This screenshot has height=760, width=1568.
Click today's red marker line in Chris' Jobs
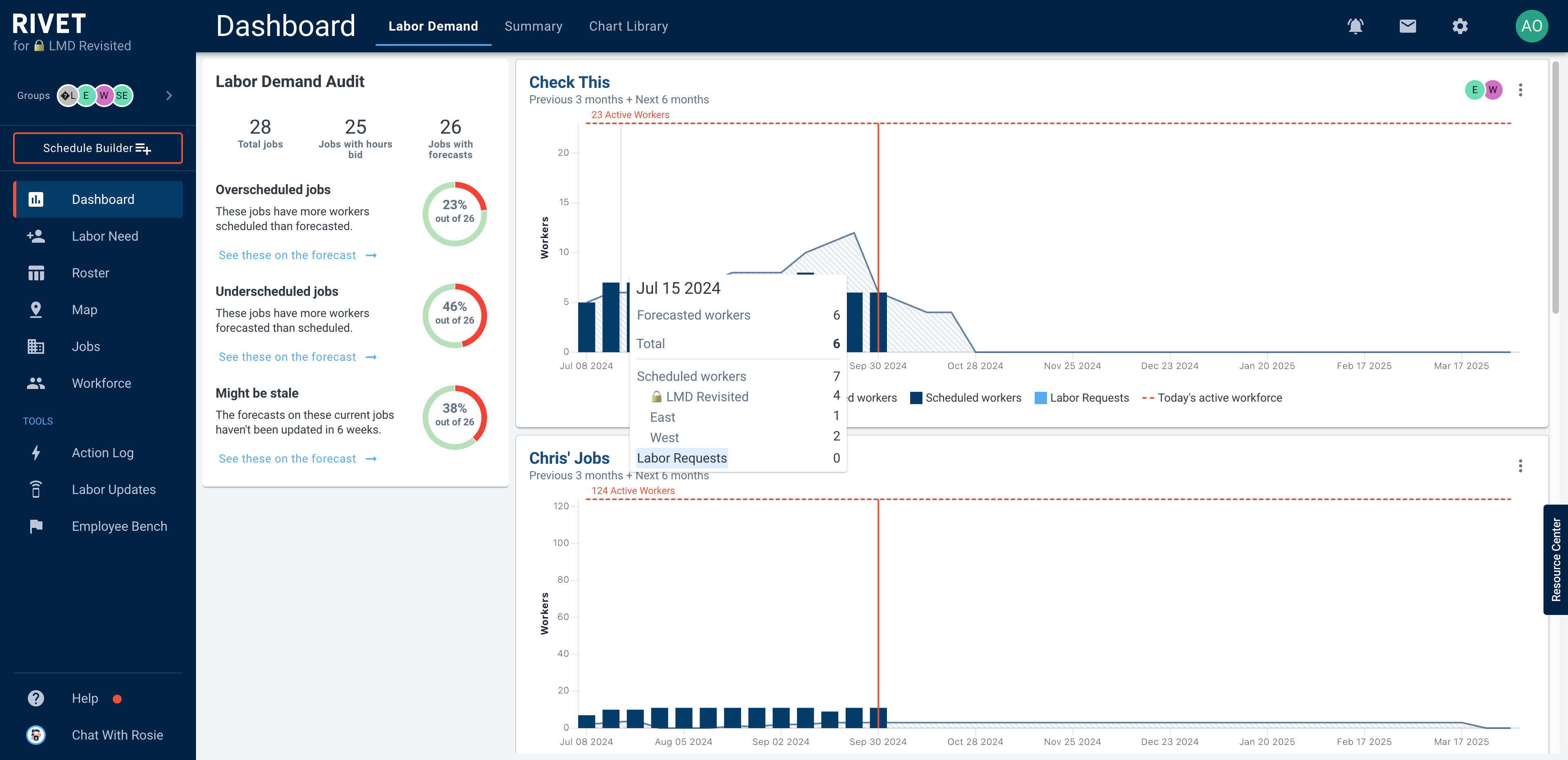tap(878, 613)
